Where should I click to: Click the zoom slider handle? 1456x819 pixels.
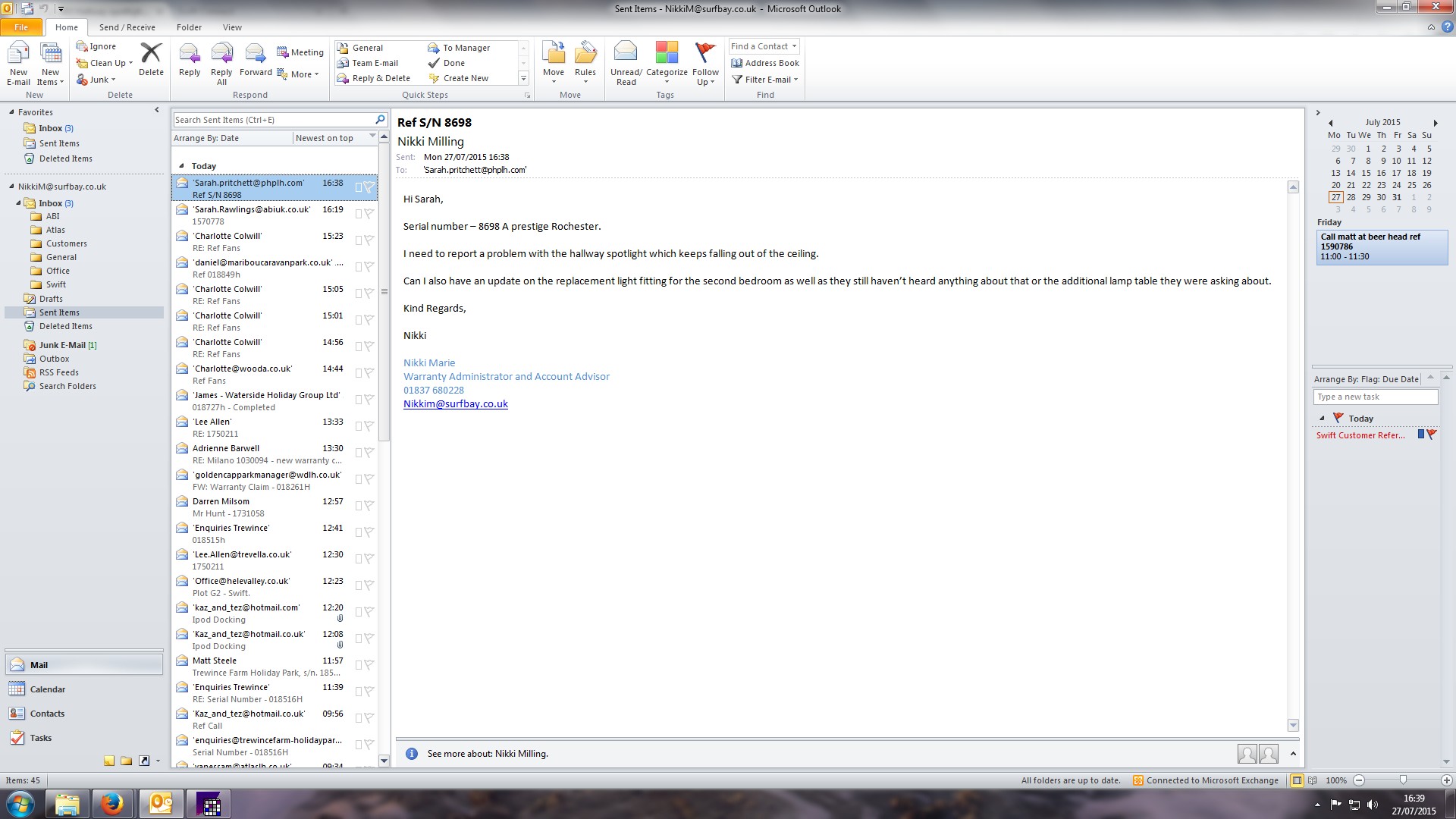(x=1403, y=780)
